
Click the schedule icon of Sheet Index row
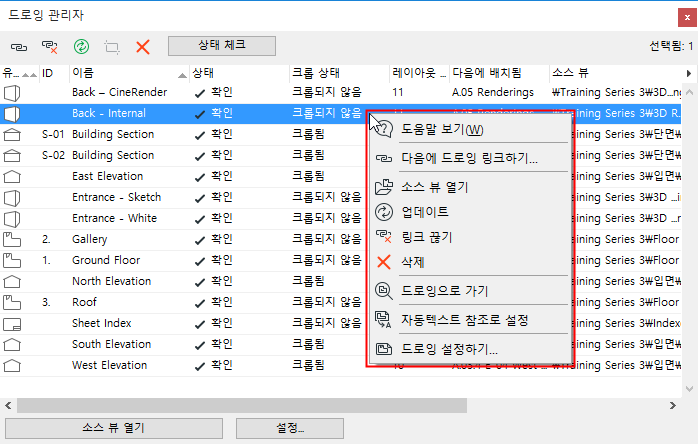(x=12, y=324)
